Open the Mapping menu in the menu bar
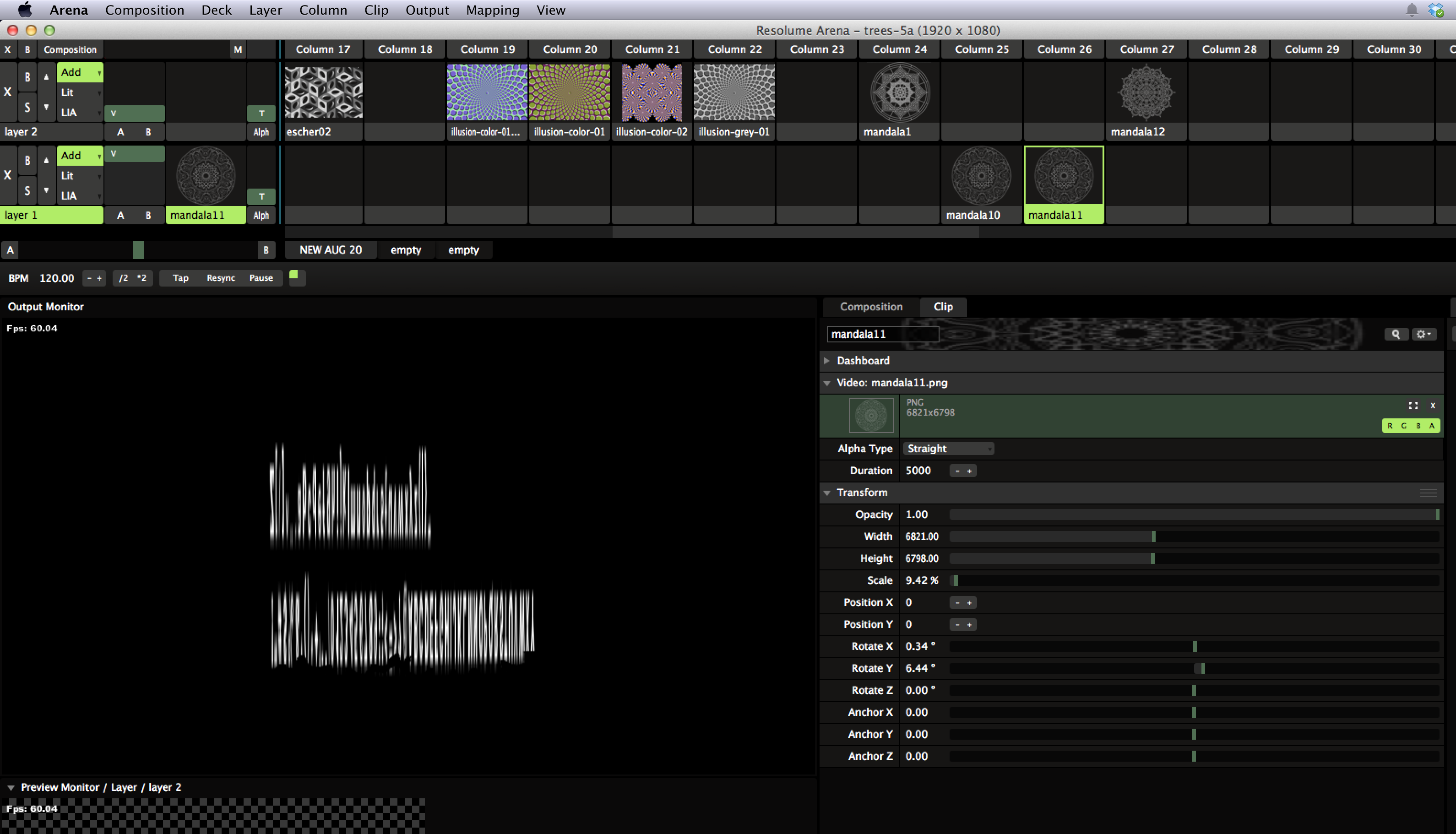Viewport: 1456px width, 834px height. coord(492,10)
